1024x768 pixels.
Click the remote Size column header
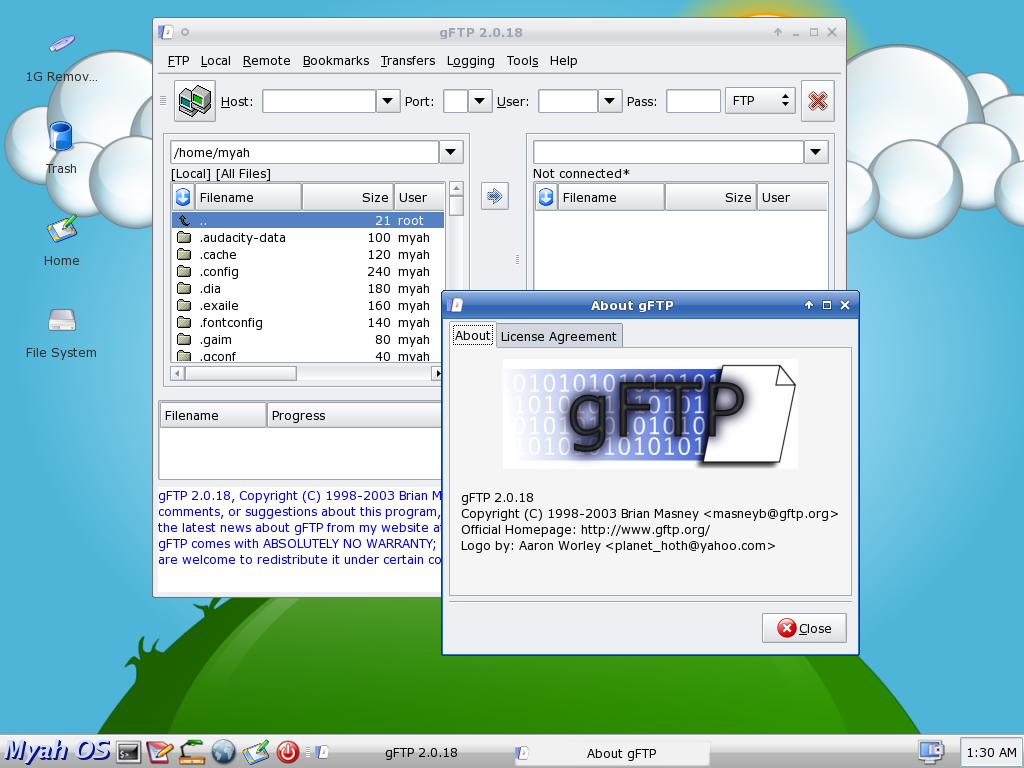(x=711, y=197)
